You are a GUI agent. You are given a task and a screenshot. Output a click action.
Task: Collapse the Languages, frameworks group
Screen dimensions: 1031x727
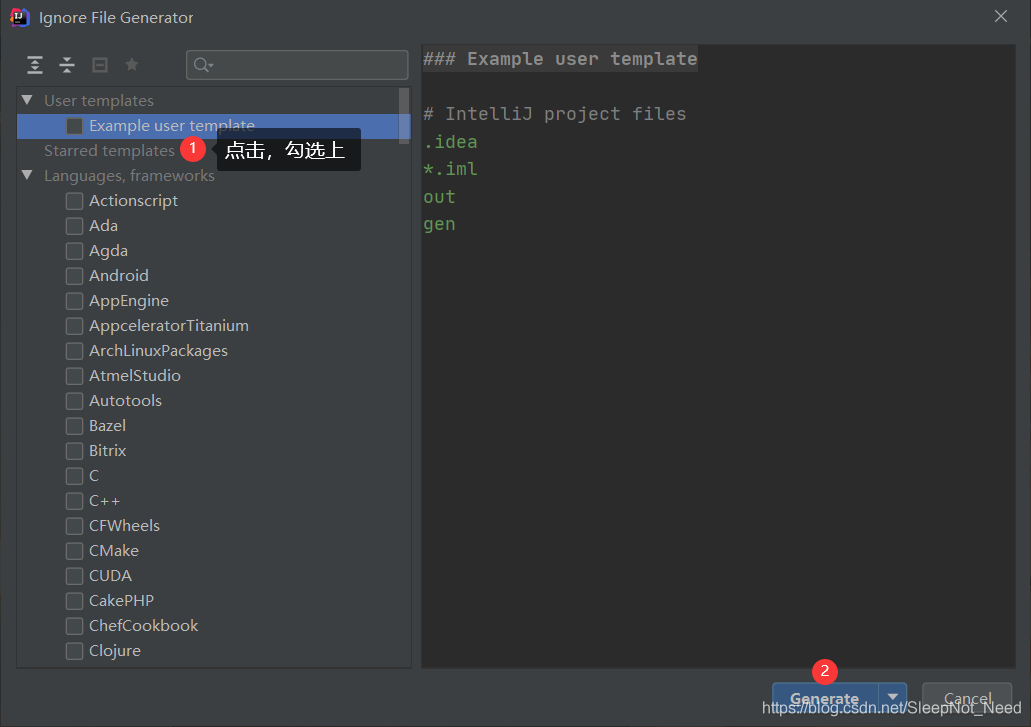pyautogui.click(x=27, y=175)
